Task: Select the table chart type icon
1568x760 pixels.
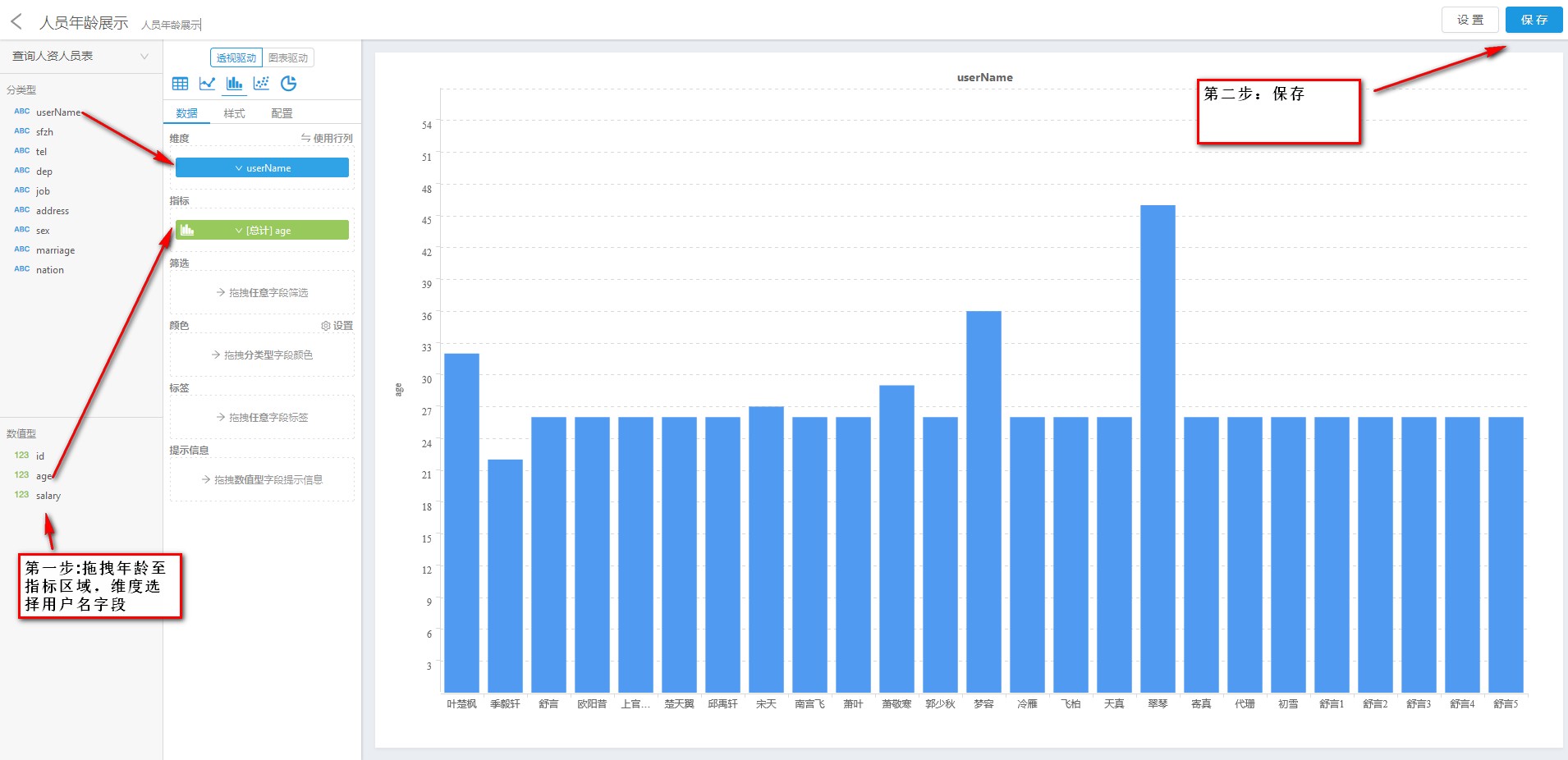Action: [x=180, y=84]
